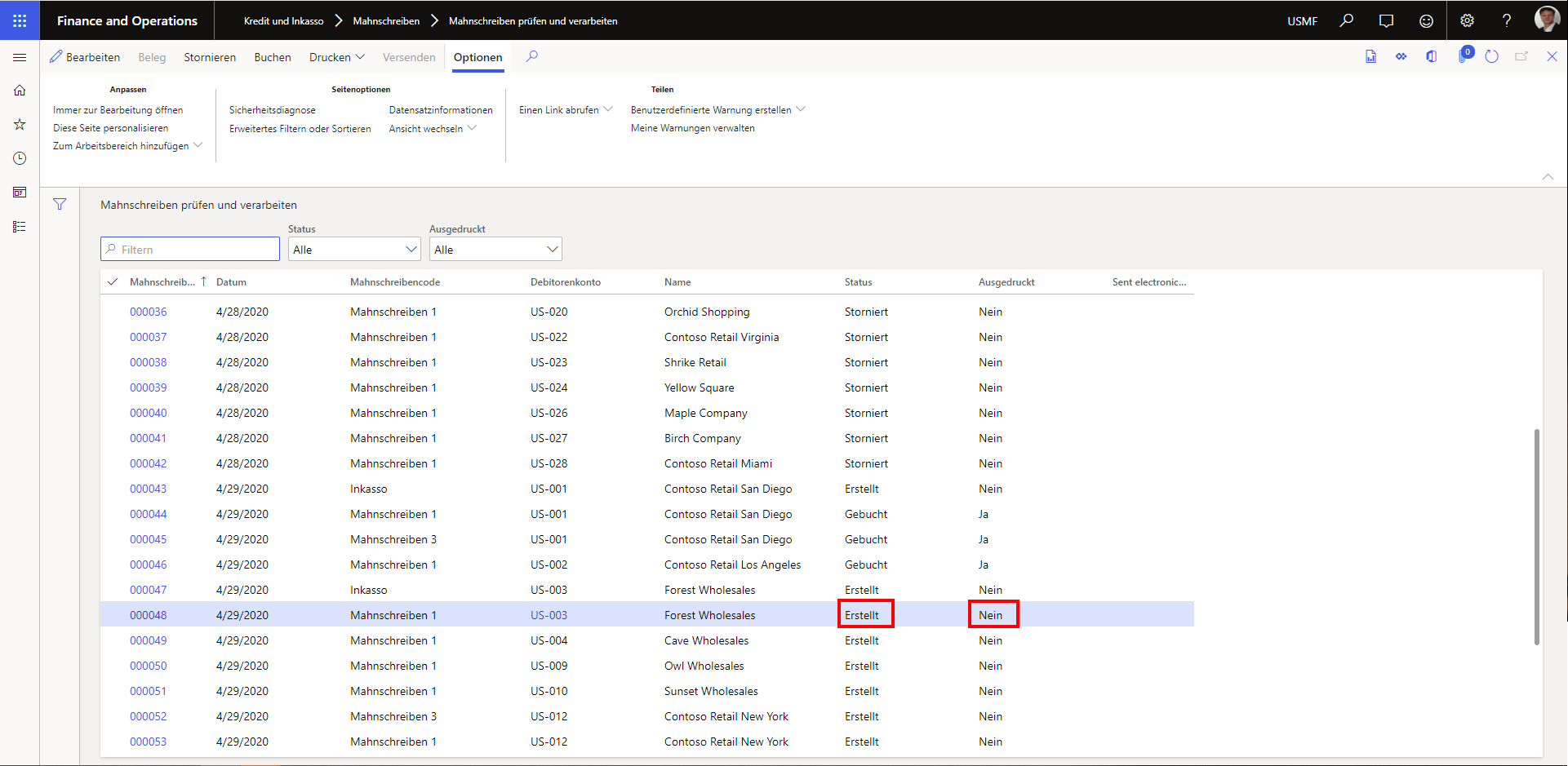Viewport: 1568px width, 766px height.
Task: Open the help question mark
Action: point(1507,20)
